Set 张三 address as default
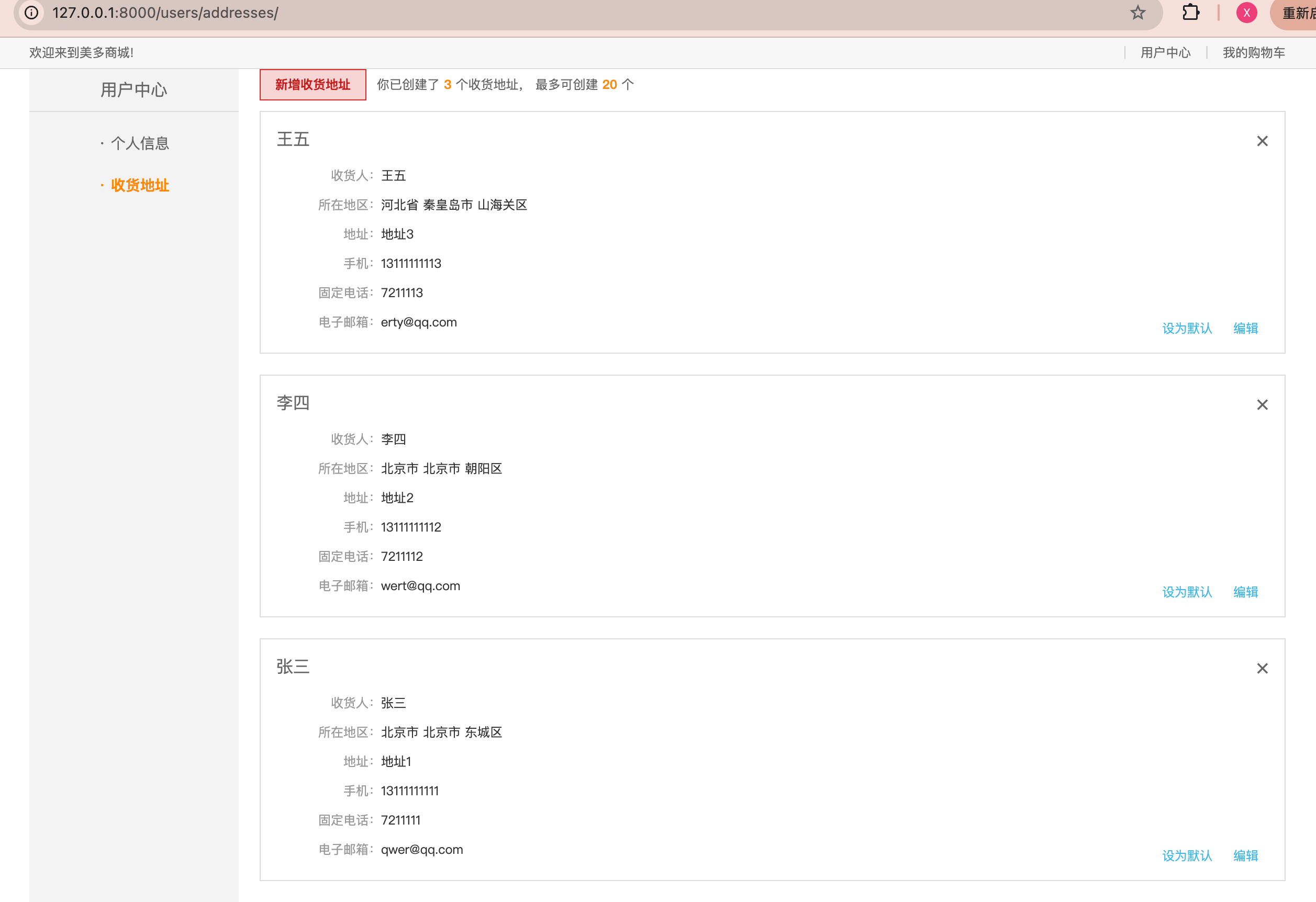Viewport: 1316px width, 902px height. click(x=1187, y=855)
